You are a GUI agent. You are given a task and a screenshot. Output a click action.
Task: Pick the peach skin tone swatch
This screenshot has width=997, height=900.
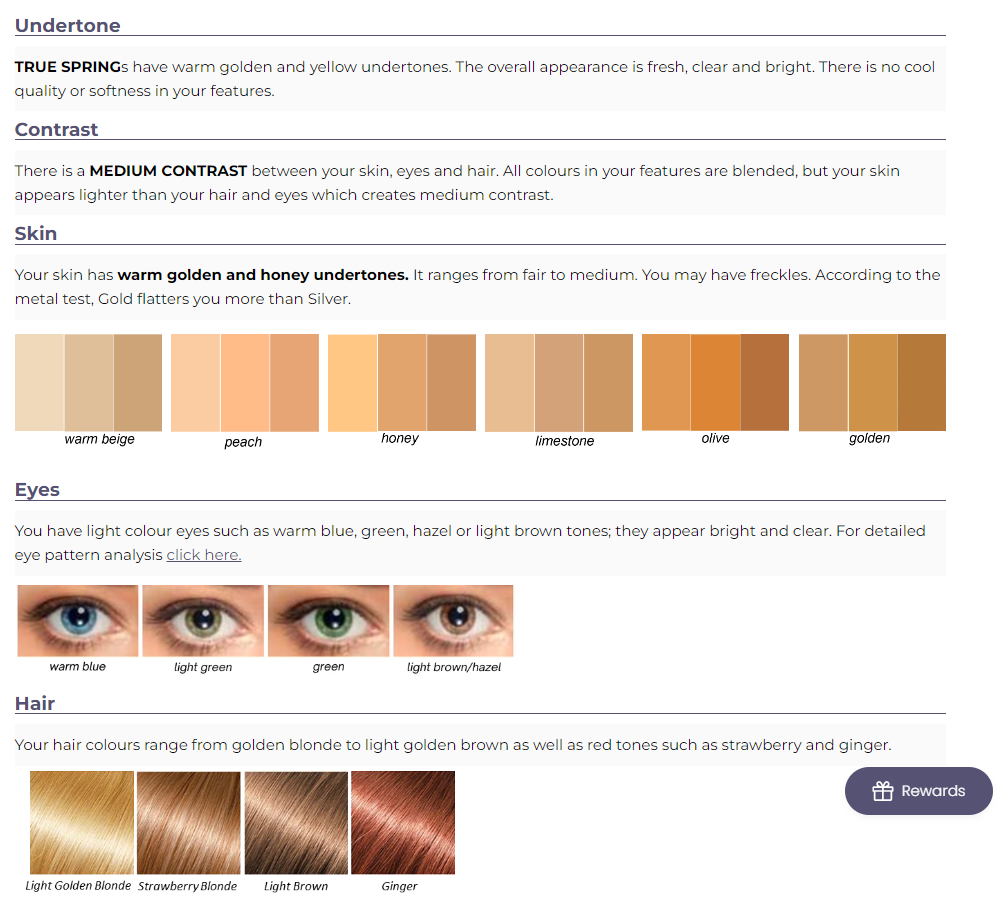(x=245, y=382)
